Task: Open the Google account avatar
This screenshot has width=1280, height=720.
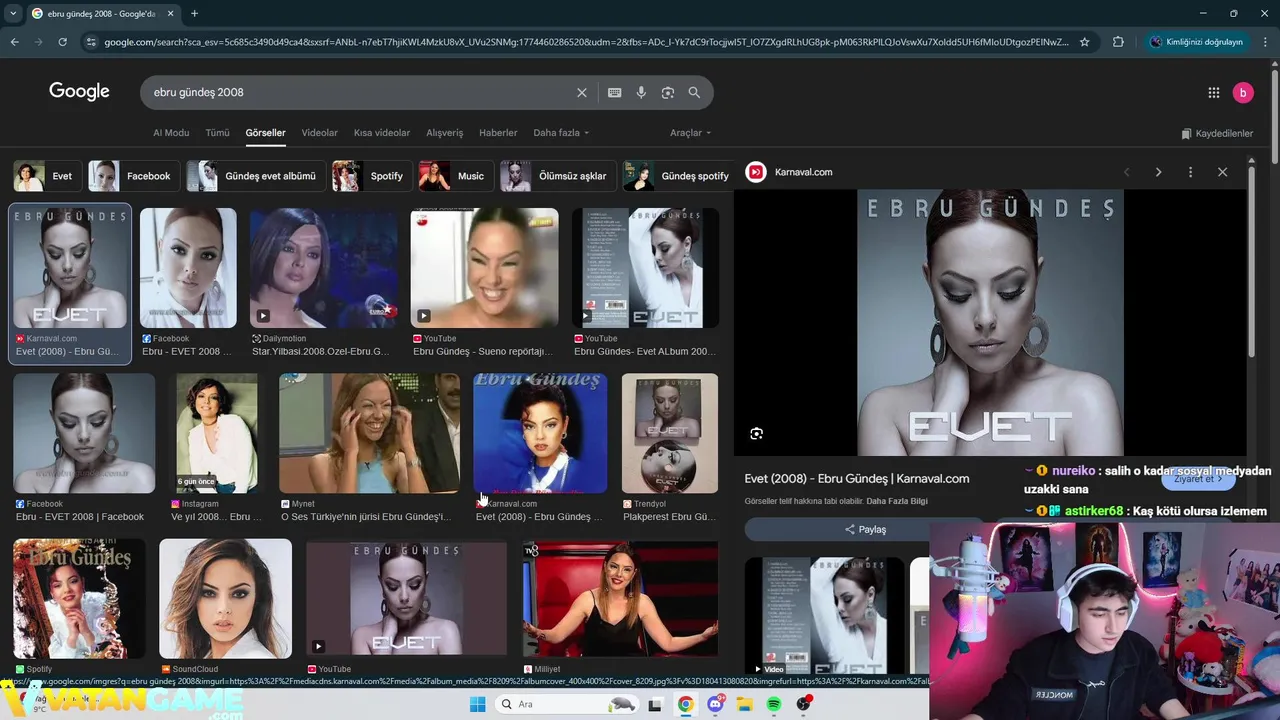Action: coord(1243,92)
